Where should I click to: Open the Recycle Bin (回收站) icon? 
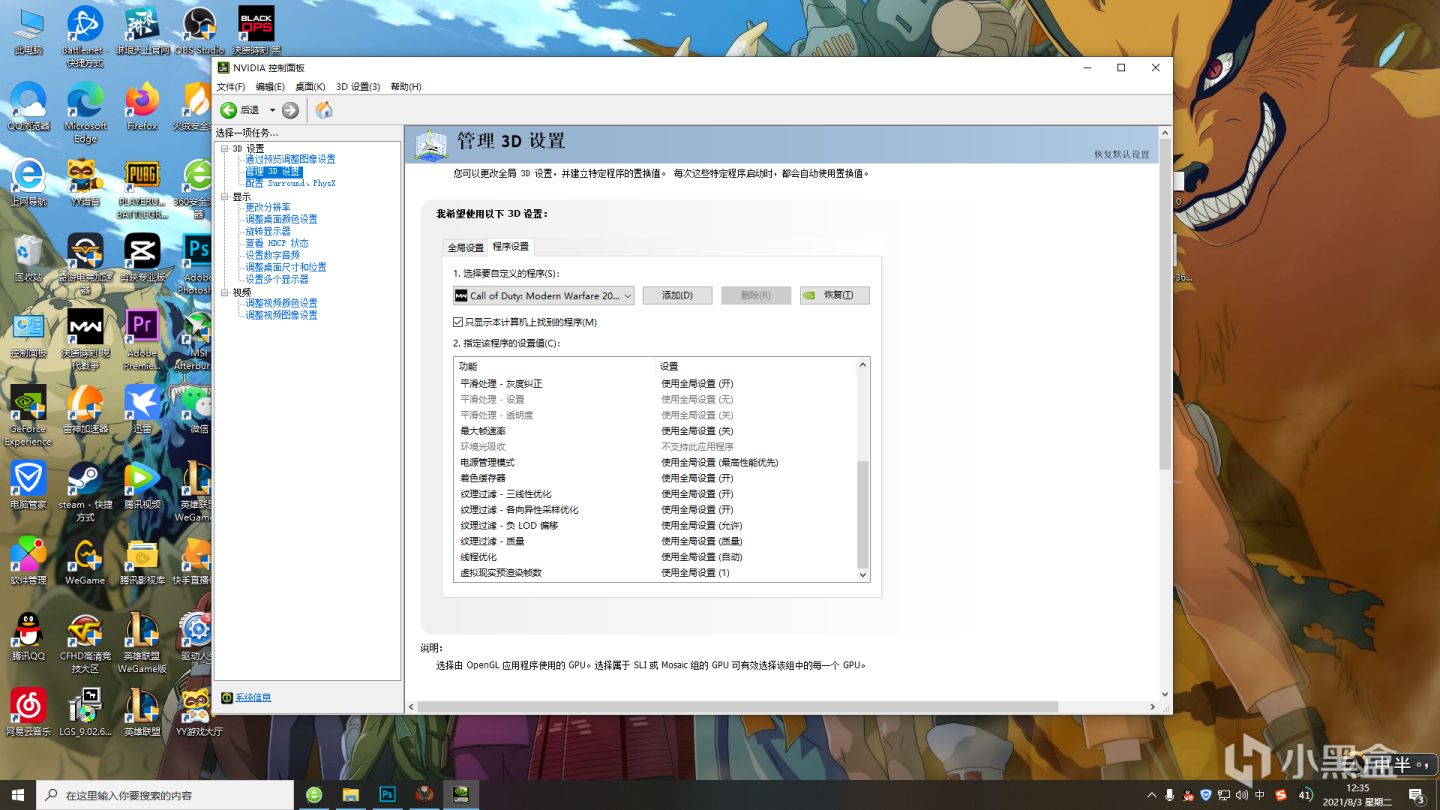pyautogui.click(x=28, y=258)
